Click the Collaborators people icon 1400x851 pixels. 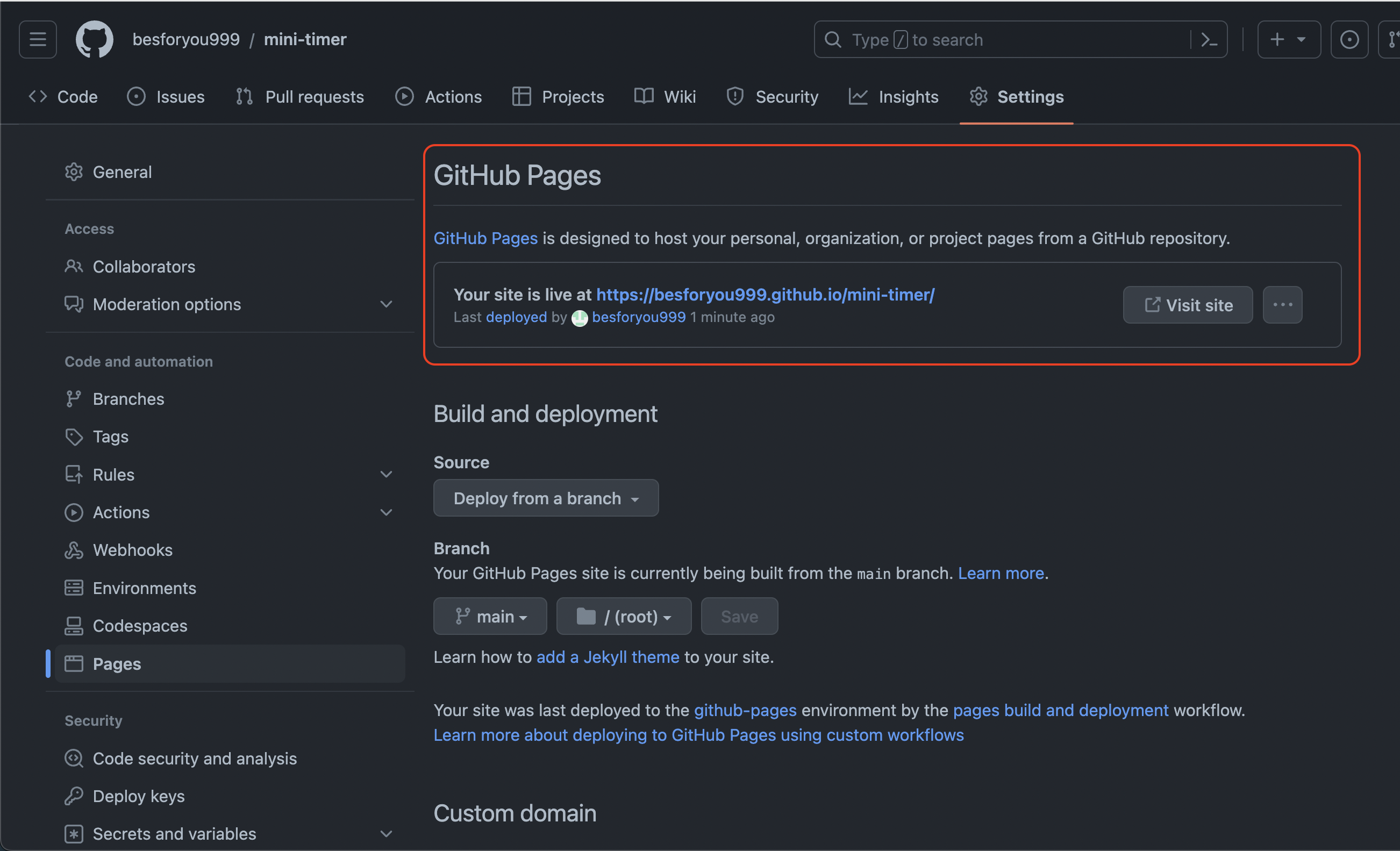[74, 267]
